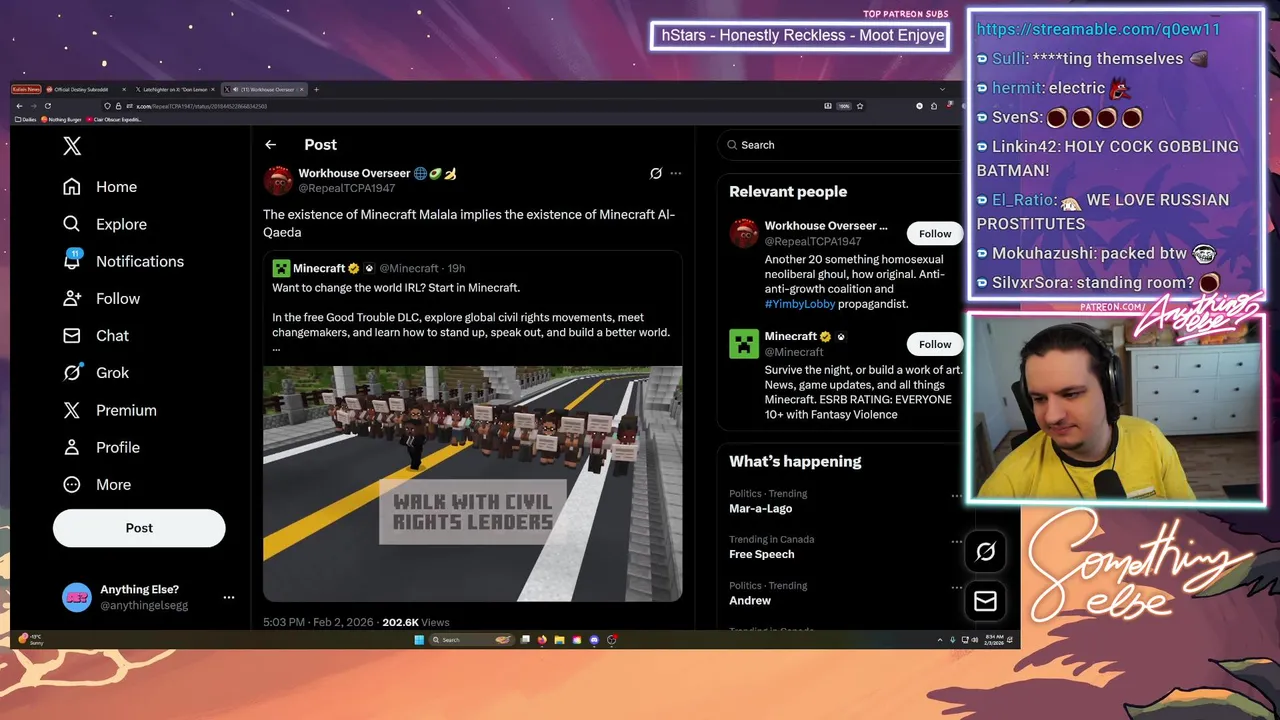Open the More menu in sidebar
Screen dimensions: 1280x720
pos(97,484)
